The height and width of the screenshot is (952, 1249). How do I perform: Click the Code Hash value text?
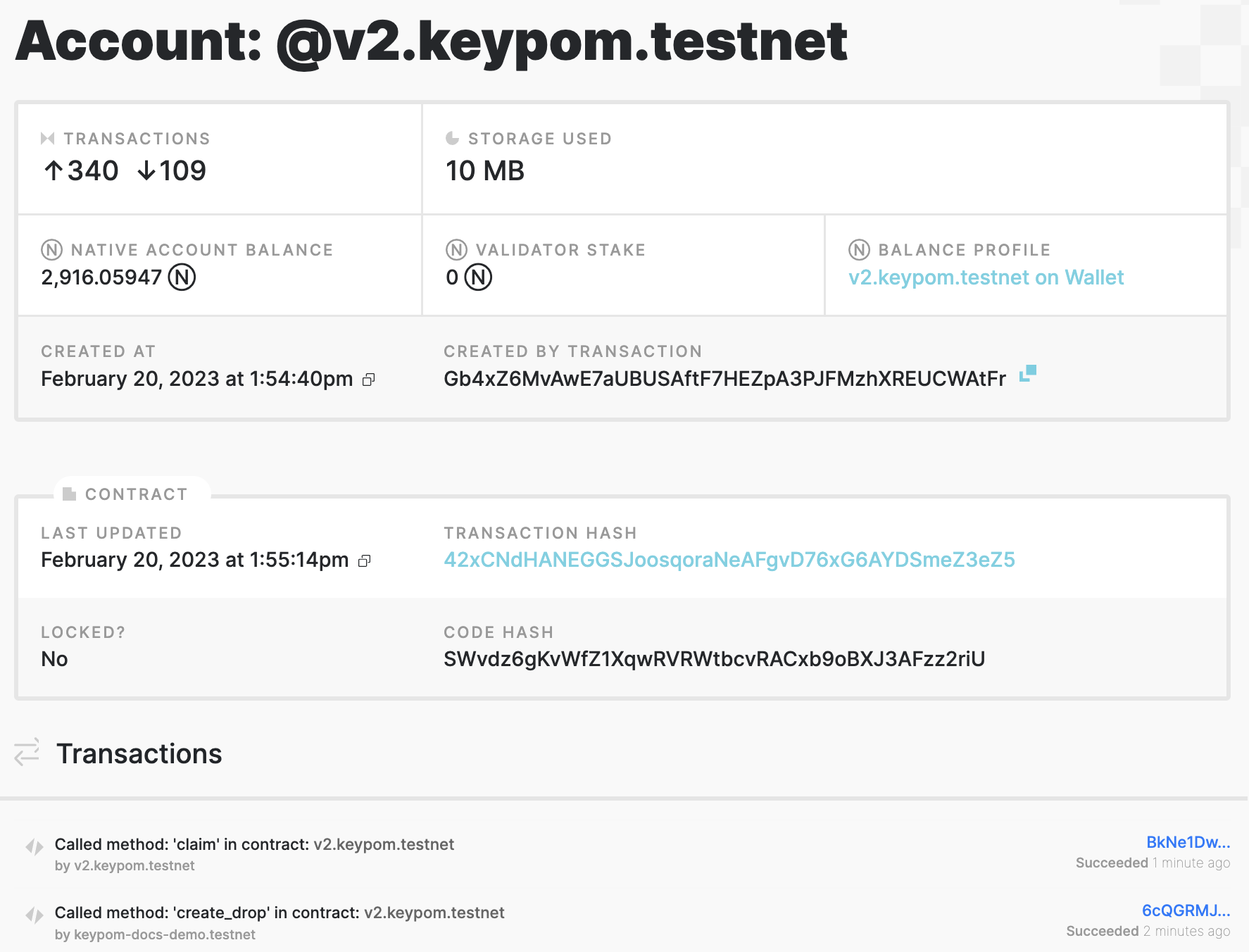(714, 659)
